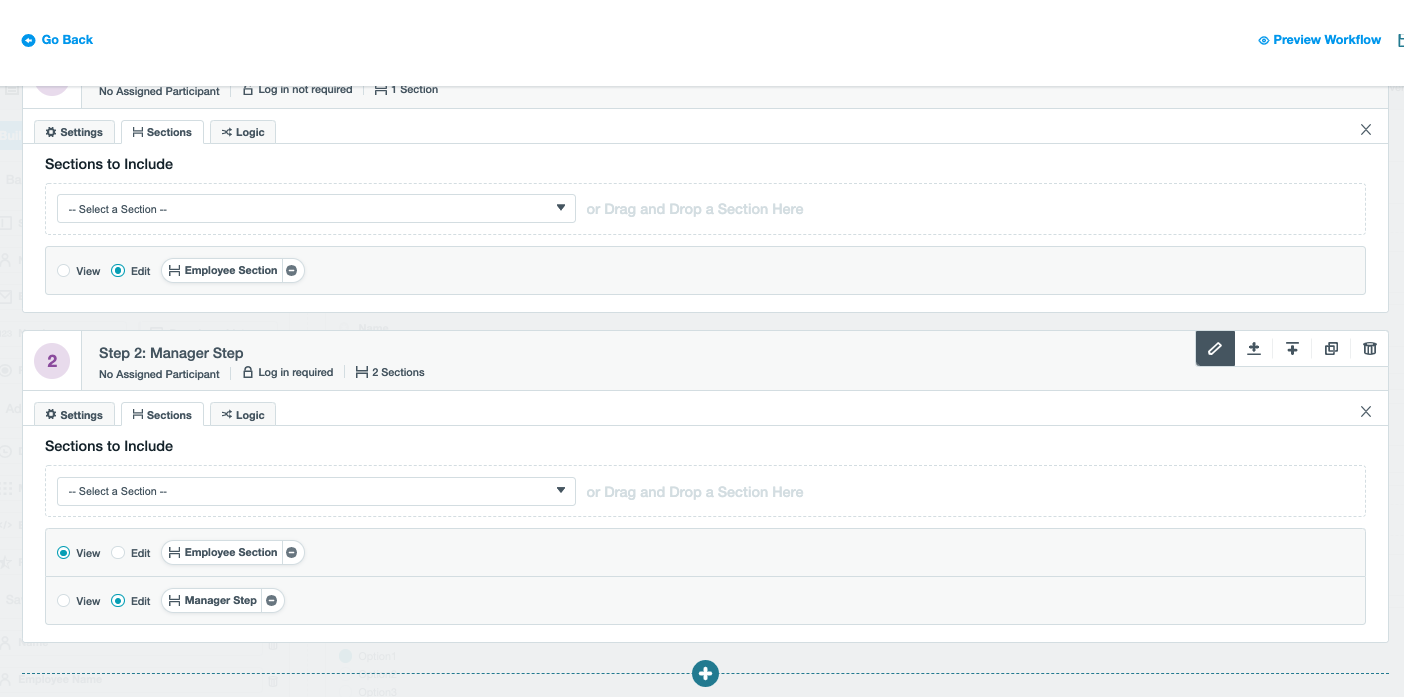Open Select a Section dropdown in first step
Screen dimensions: 1404x697
316,210
